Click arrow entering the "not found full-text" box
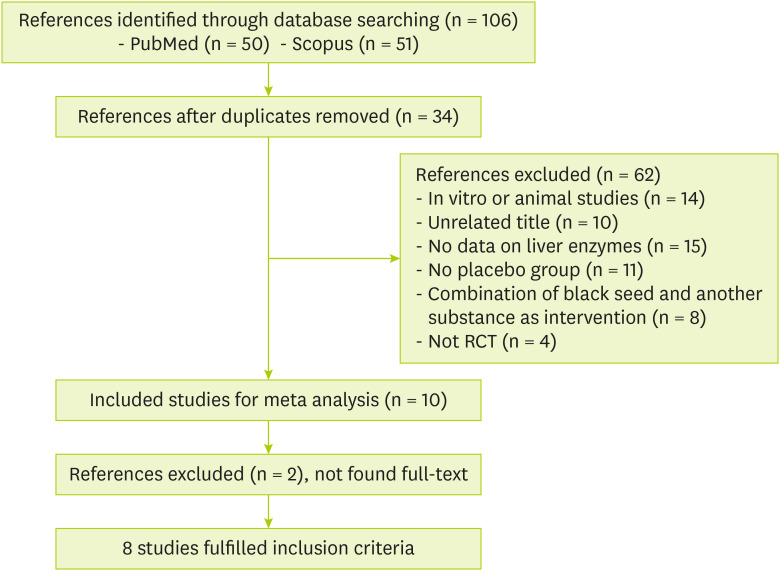 pos(269,448)
